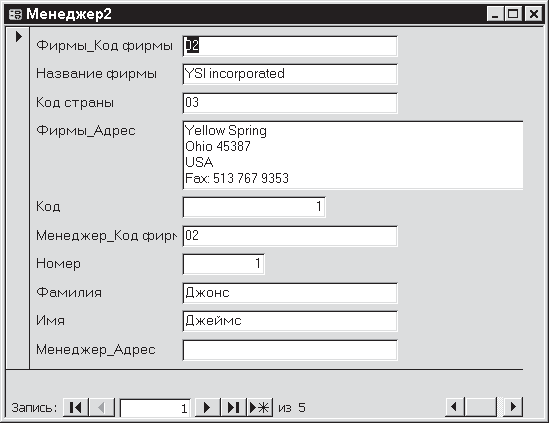Create new record with asterisk button

[x=260, y=407]
